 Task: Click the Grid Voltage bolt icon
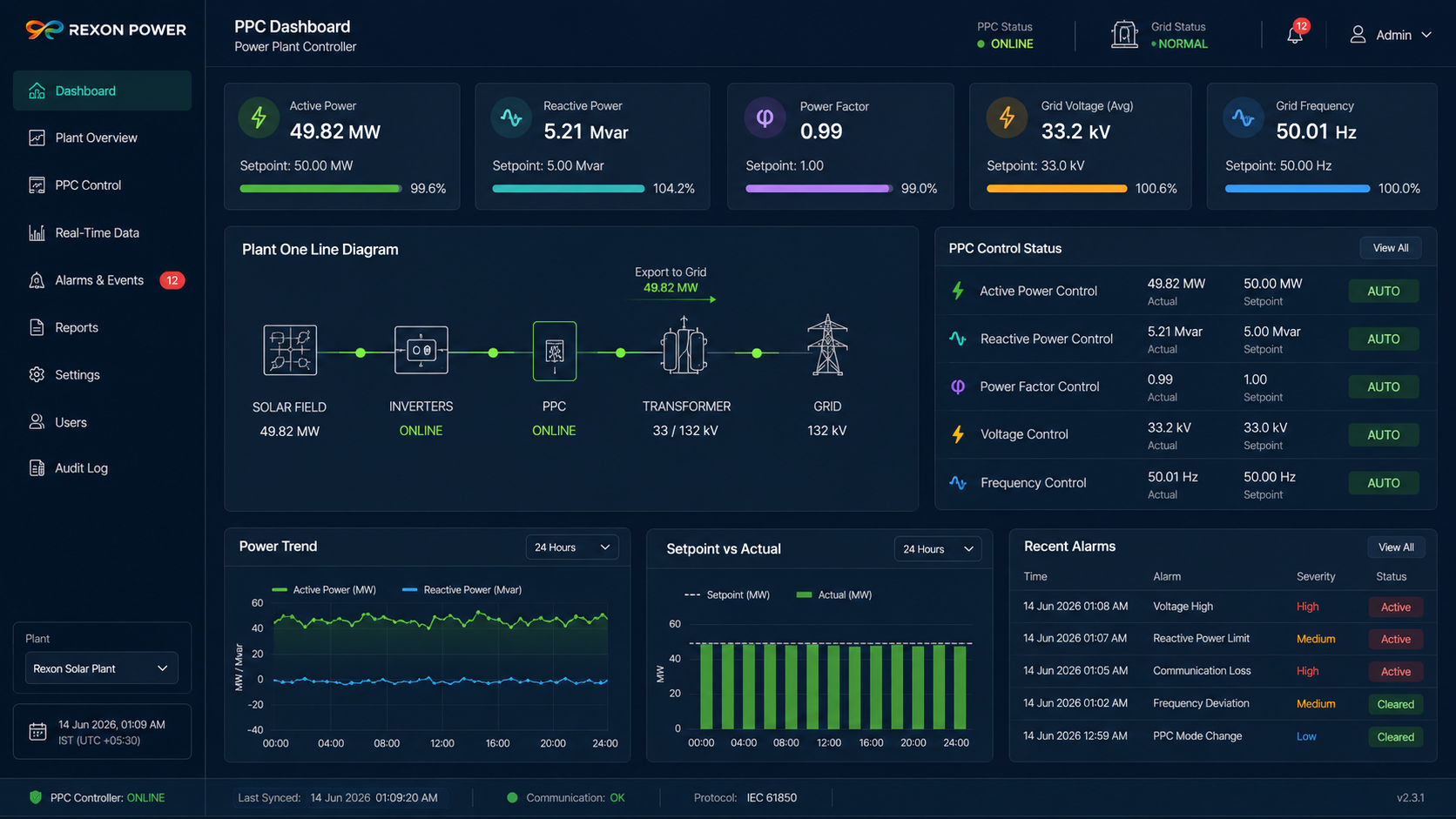1007,117
